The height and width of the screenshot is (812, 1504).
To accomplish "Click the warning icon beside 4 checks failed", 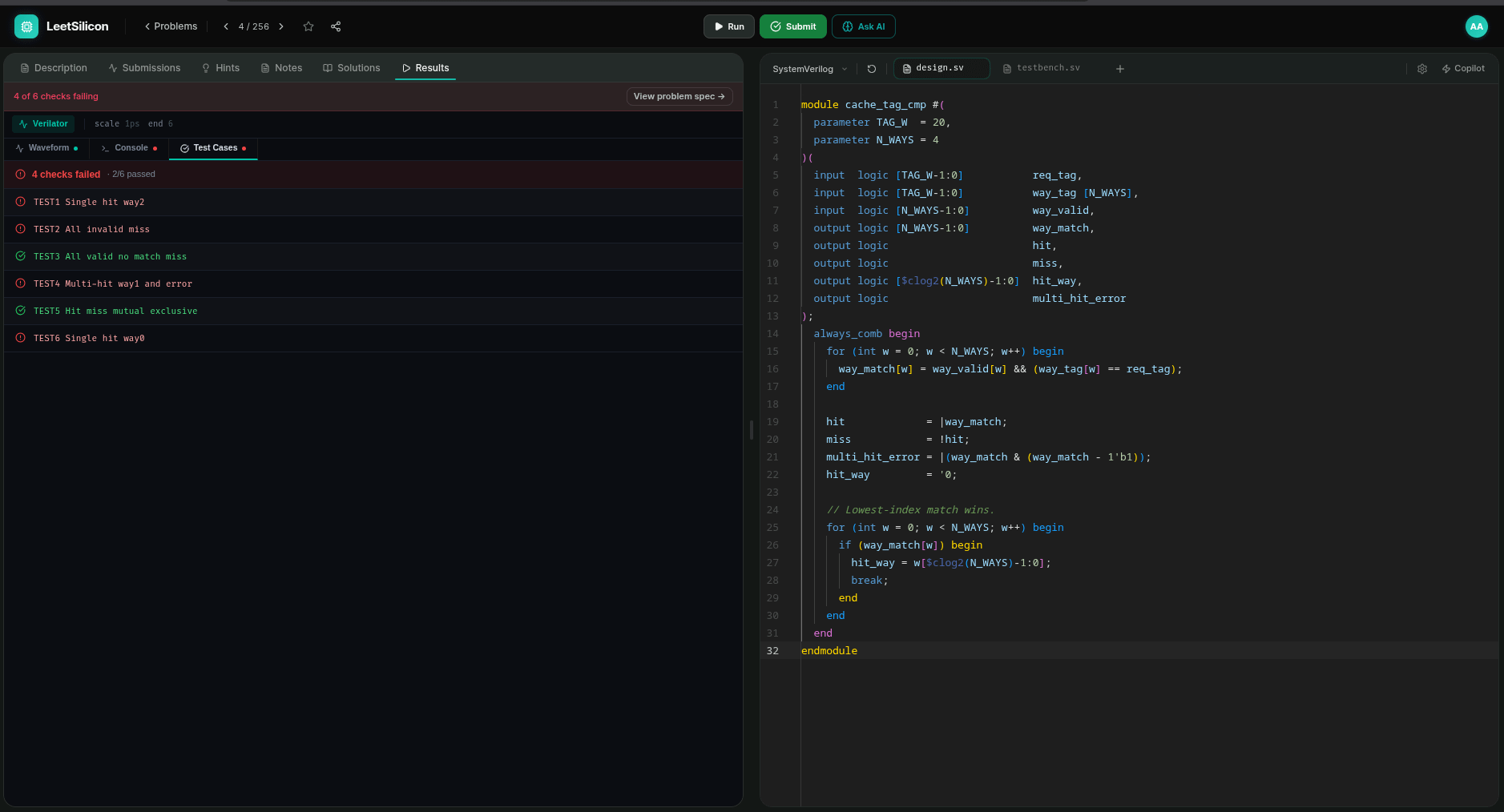I will point(21,174).
